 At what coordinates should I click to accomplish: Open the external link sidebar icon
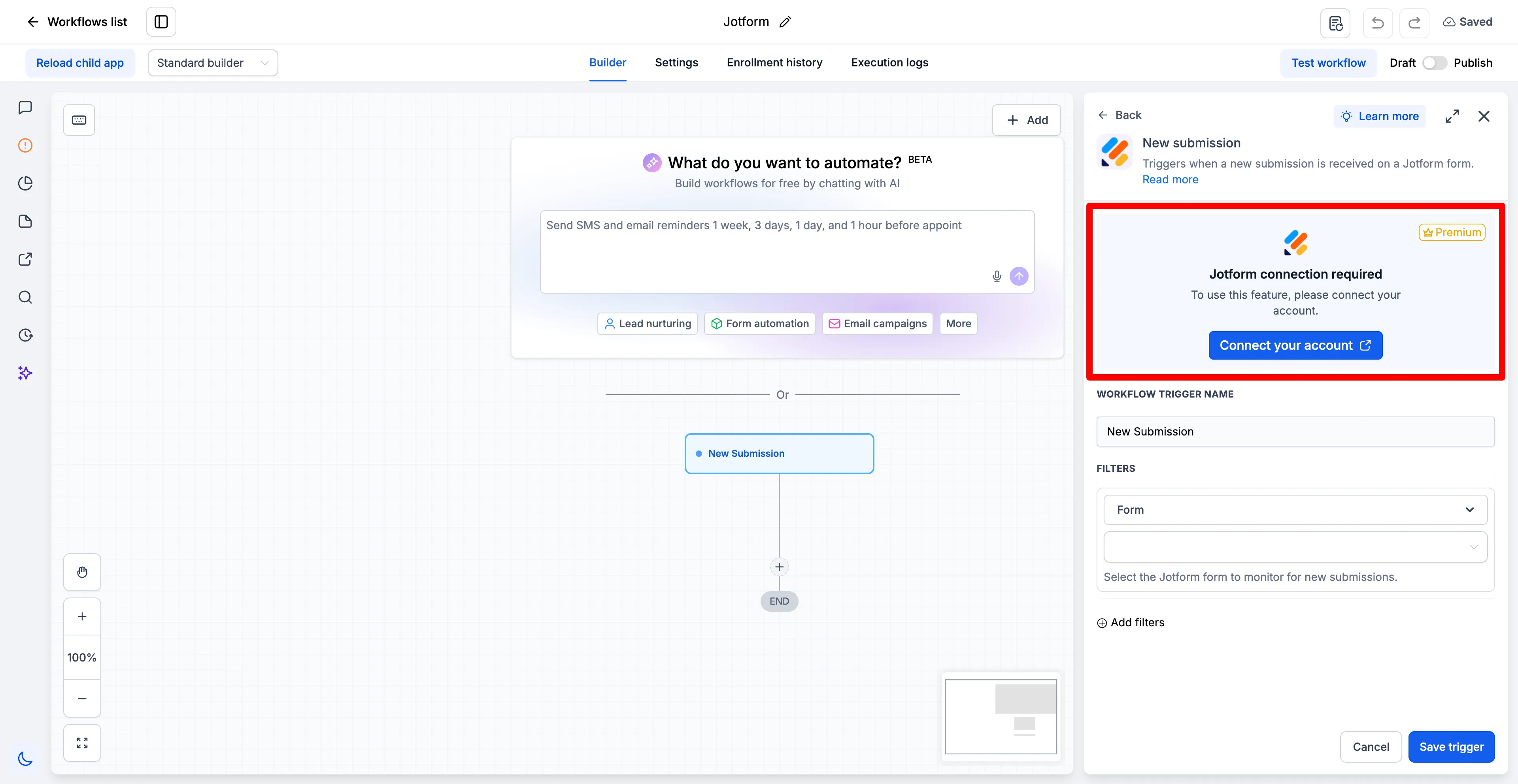click(25, 259)
